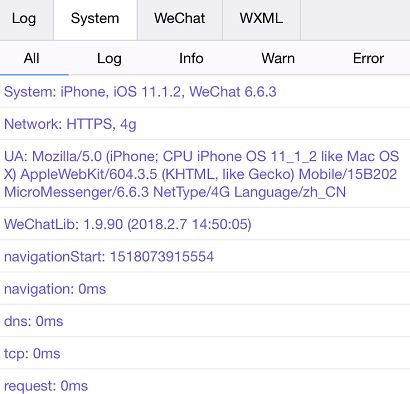Click the UA Mozilla/5.0 user agent entry
This screenshot has width=410, height=394.
(205, 174)
